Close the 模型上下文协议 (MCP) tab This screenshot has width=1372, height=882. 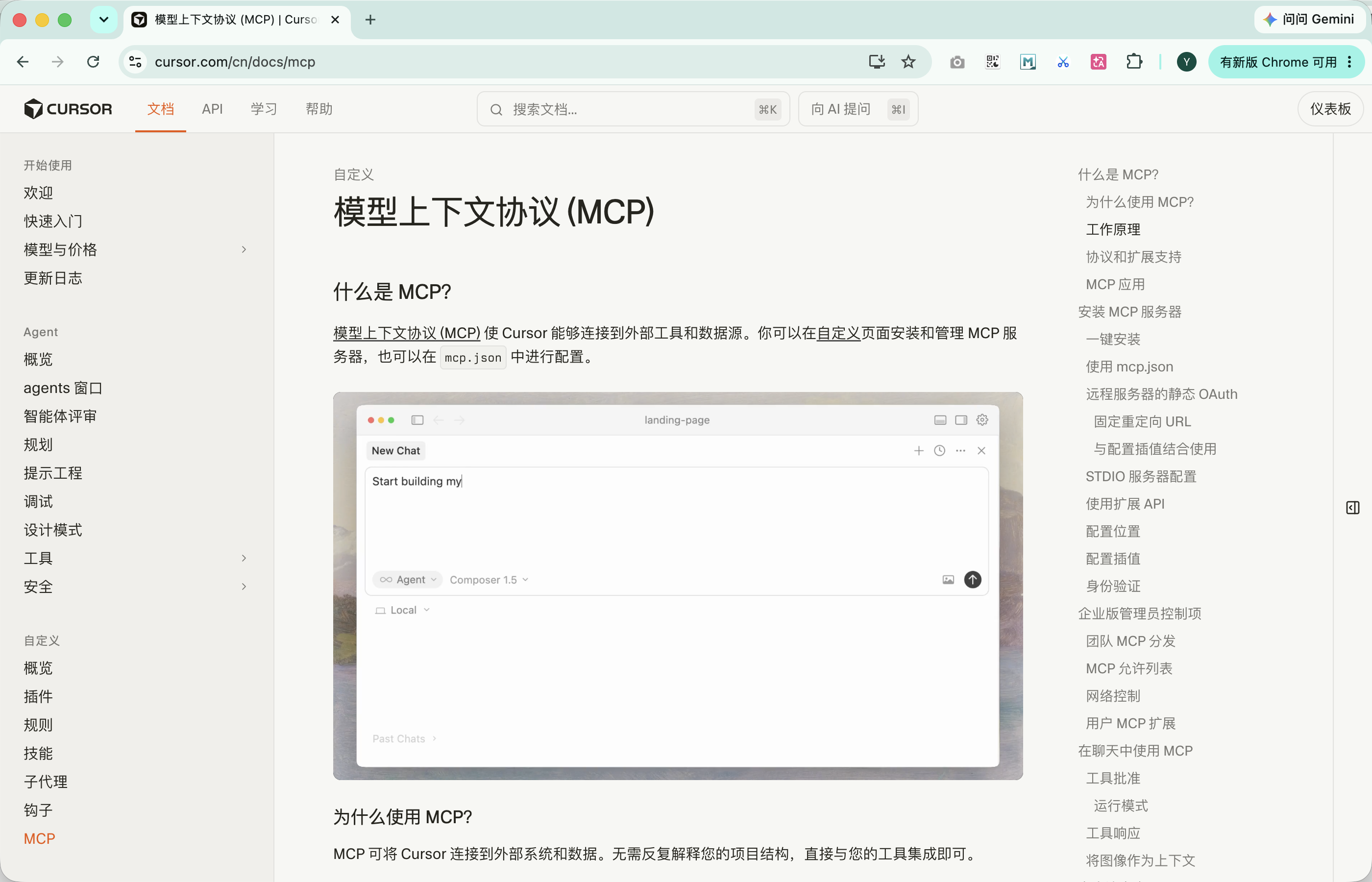336,20
